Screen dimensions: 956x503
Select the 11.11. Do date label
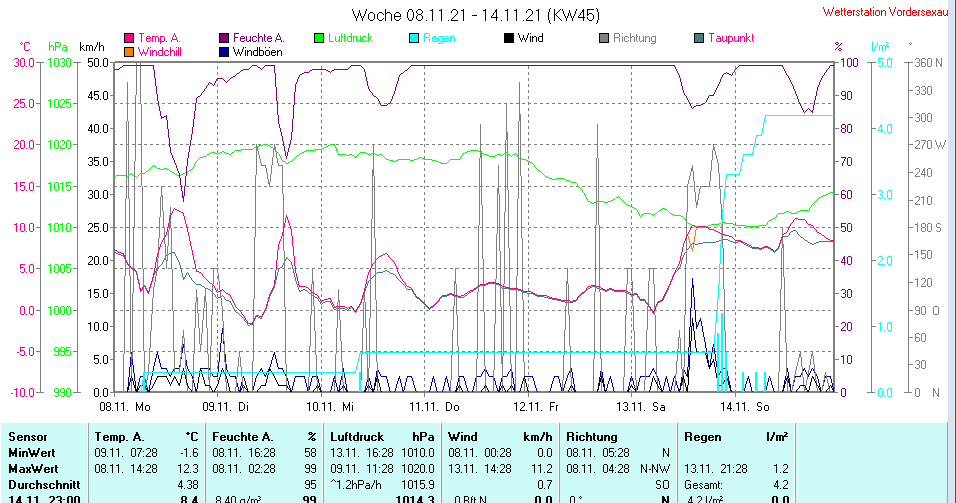[x=434, y=407]
